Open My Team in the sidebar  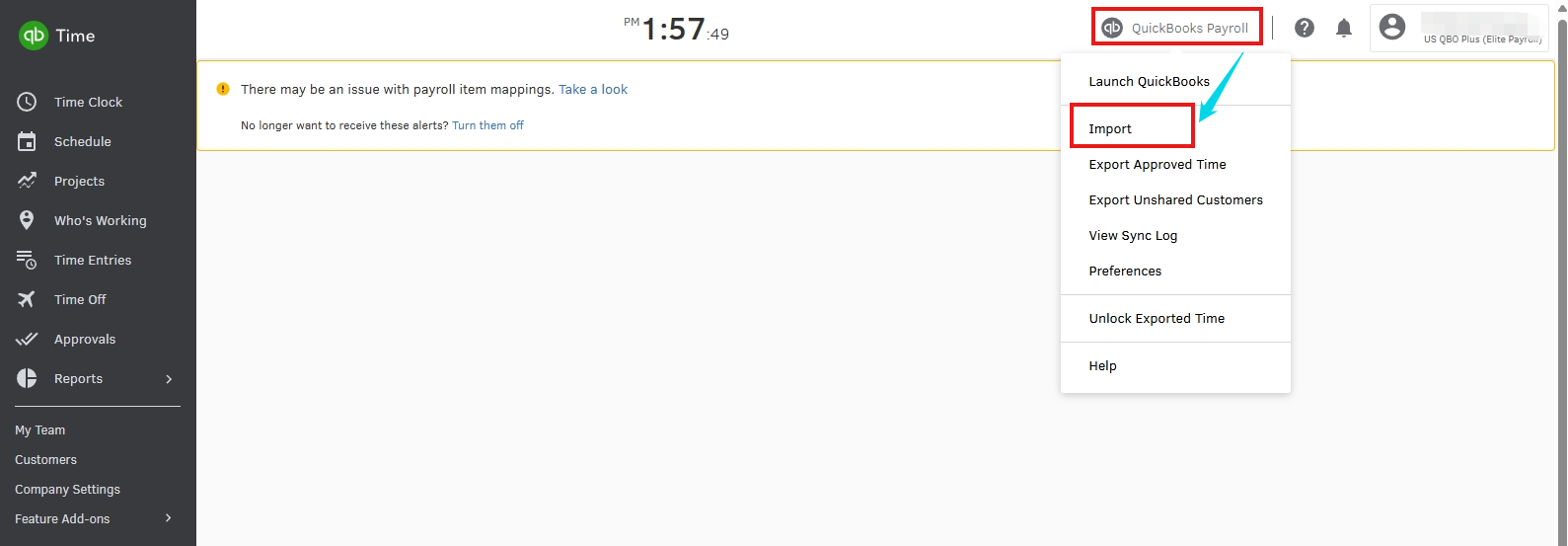tap(40, 430)
